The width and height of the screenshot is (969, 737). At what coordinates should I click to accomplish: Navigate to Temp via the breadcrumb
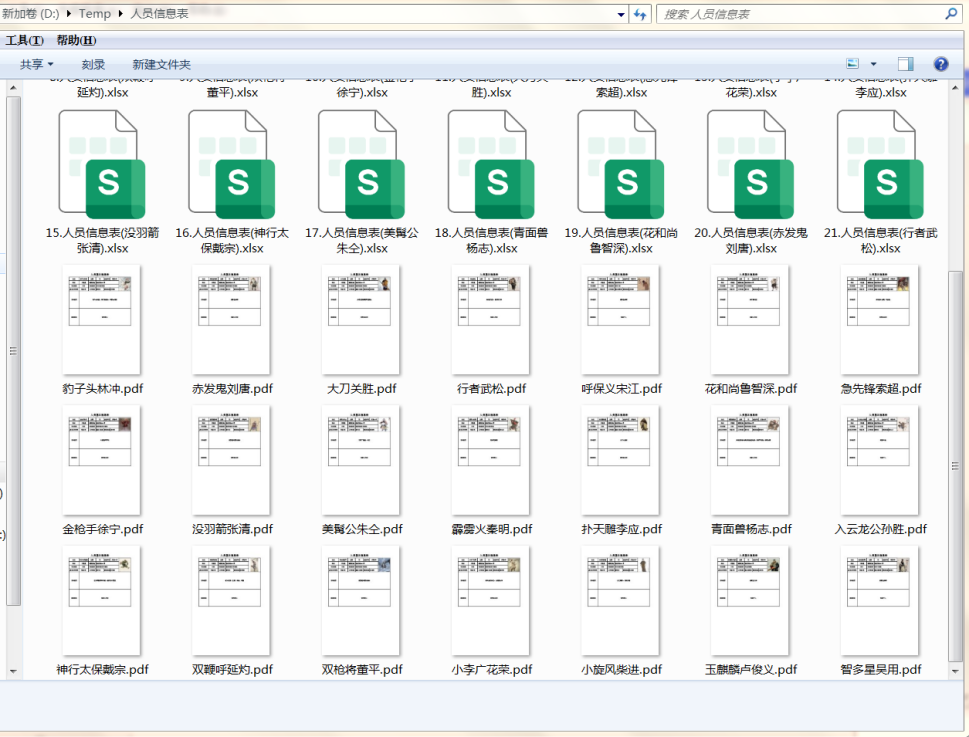95,14
